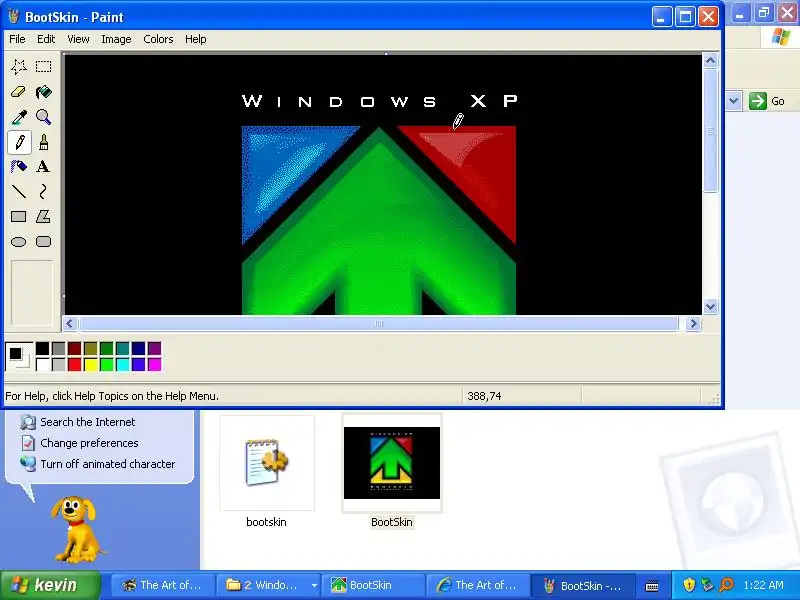Pick the dark green color swatch

(x=107, y=348)
